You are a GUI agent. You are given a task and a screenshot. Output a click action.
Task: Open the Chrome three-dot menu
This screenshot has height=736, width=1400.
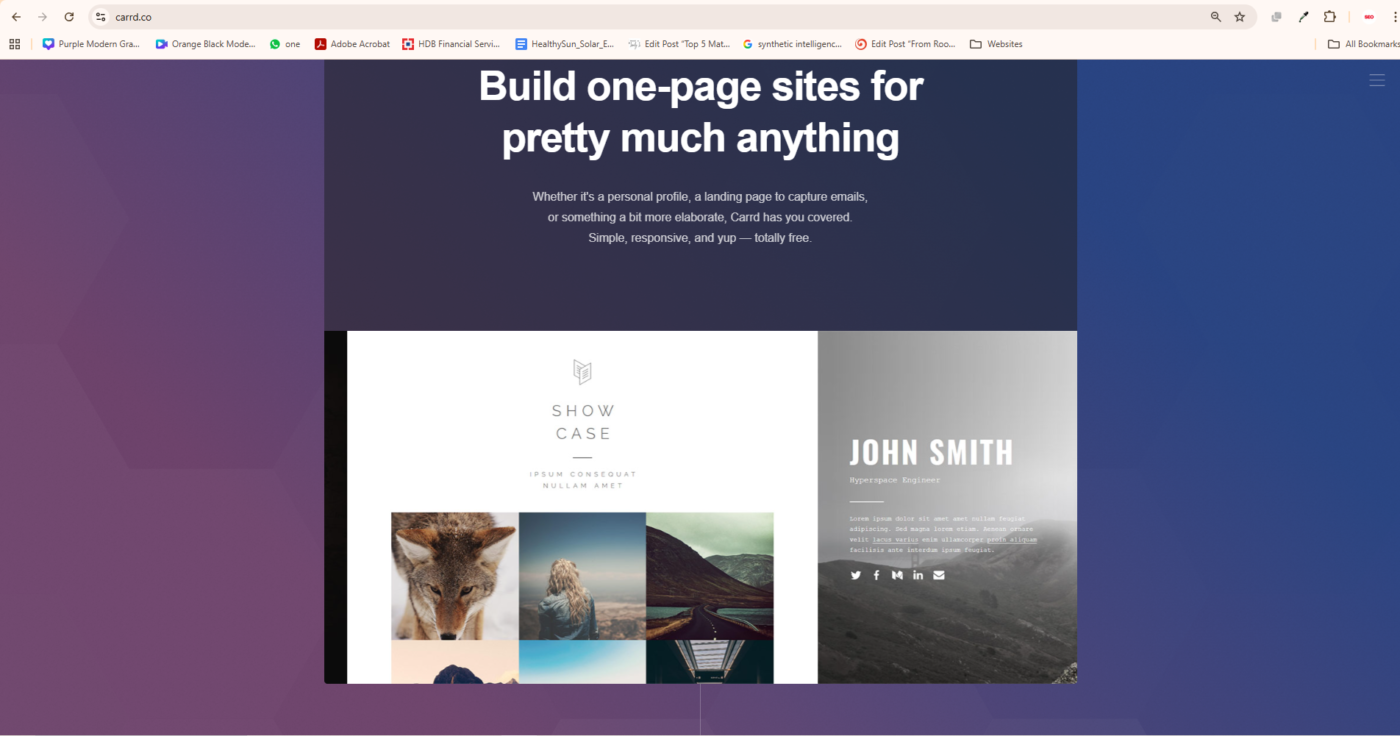1394,17
